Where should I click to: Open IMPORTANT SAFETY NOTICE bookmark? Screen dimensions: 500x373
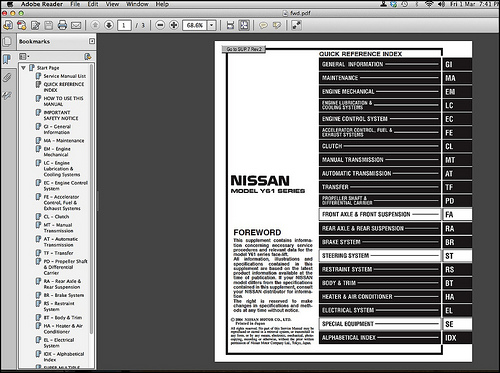coord(61,115)
